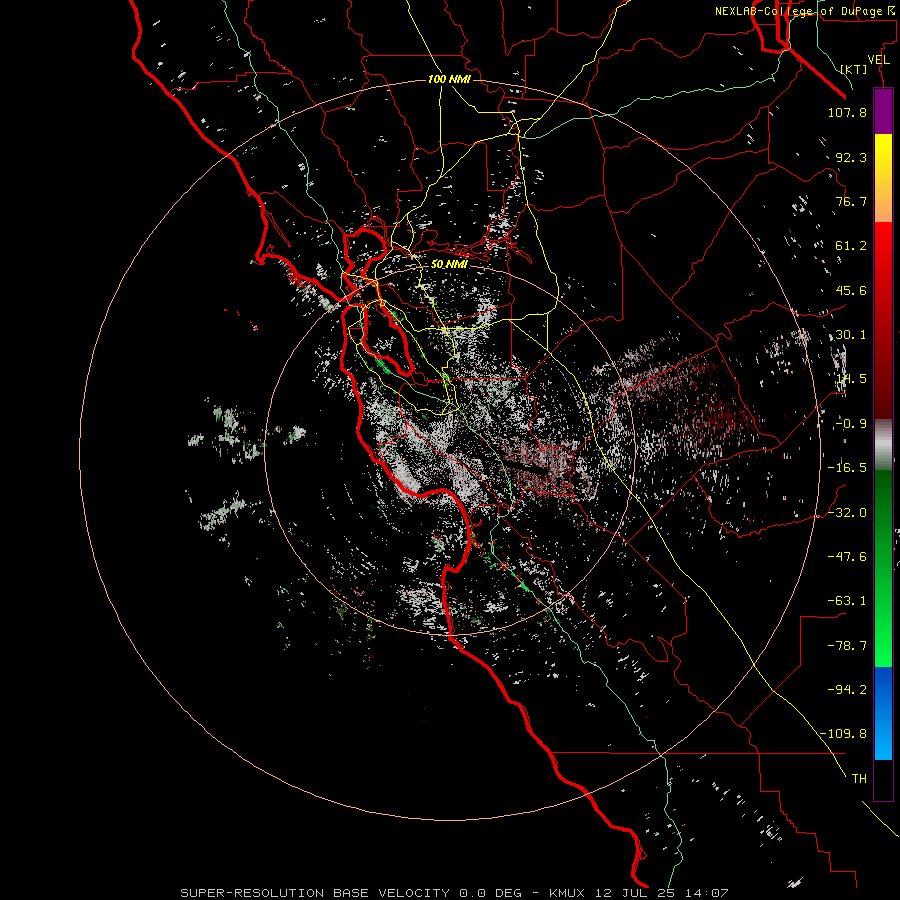Click the -16.5 velocity scale value
The image size is (900, 900).
(x=847, y=468)
